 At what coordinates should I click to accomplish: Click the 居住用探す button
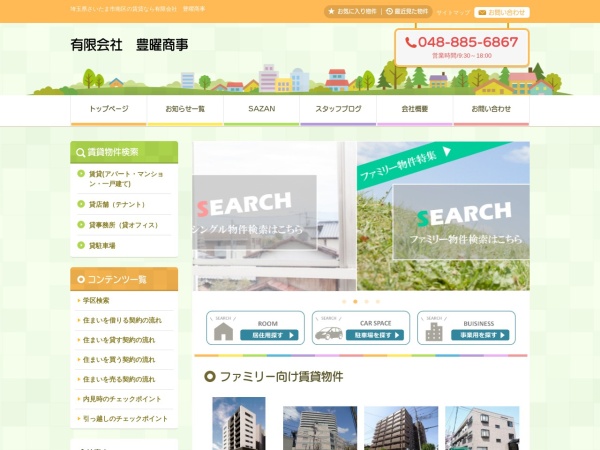click(x=269, y=335)
